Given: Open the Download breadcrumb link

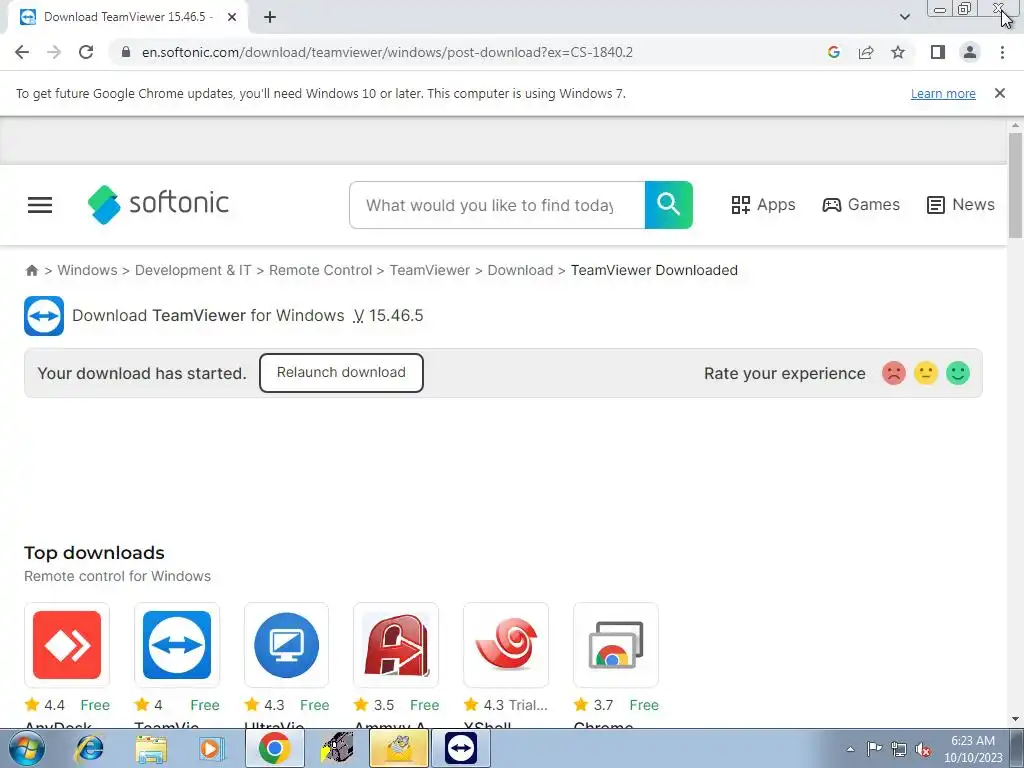Looking at the screenshot, I should (520, 270).
